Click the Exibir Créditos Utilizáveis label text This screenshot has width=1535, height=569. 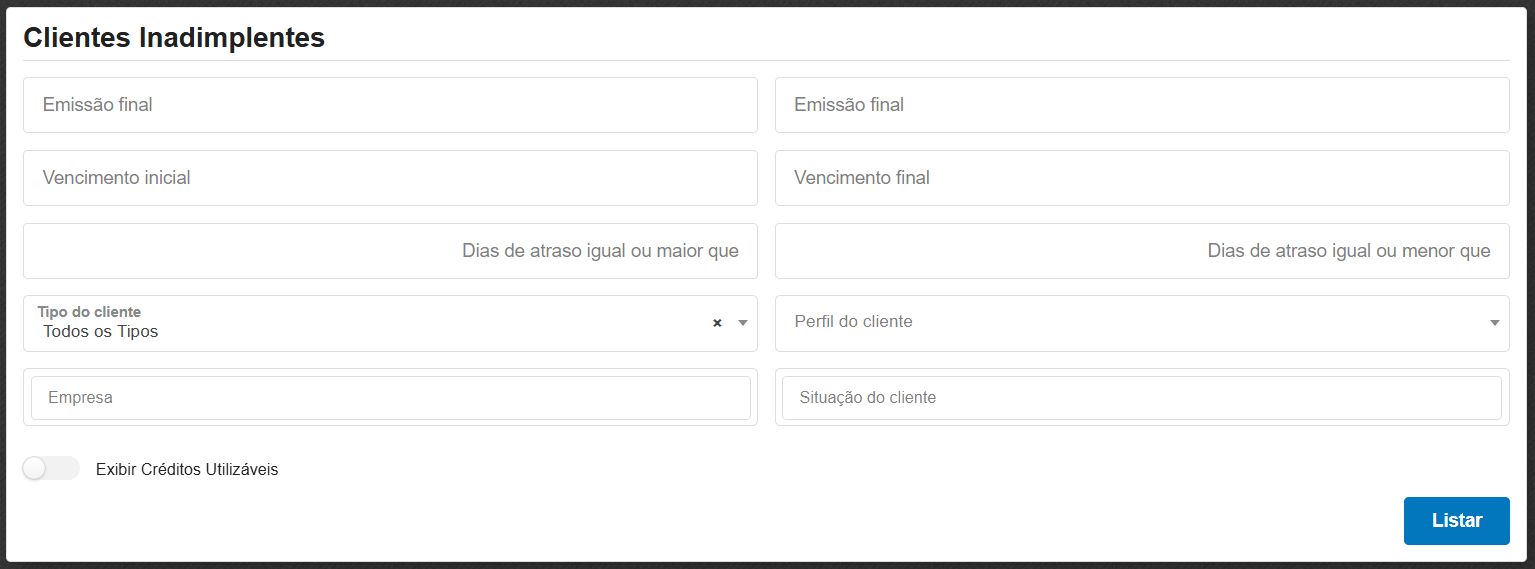tap(187, 469)
